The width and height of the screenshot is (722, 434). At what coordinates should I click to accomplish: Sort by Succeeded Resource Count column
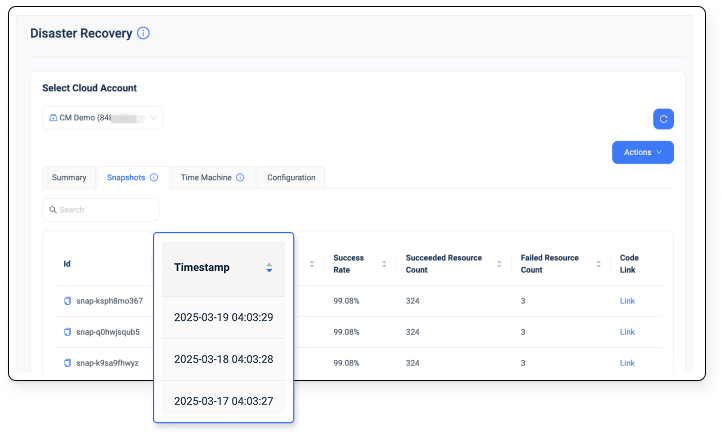[x=500, y=264]
